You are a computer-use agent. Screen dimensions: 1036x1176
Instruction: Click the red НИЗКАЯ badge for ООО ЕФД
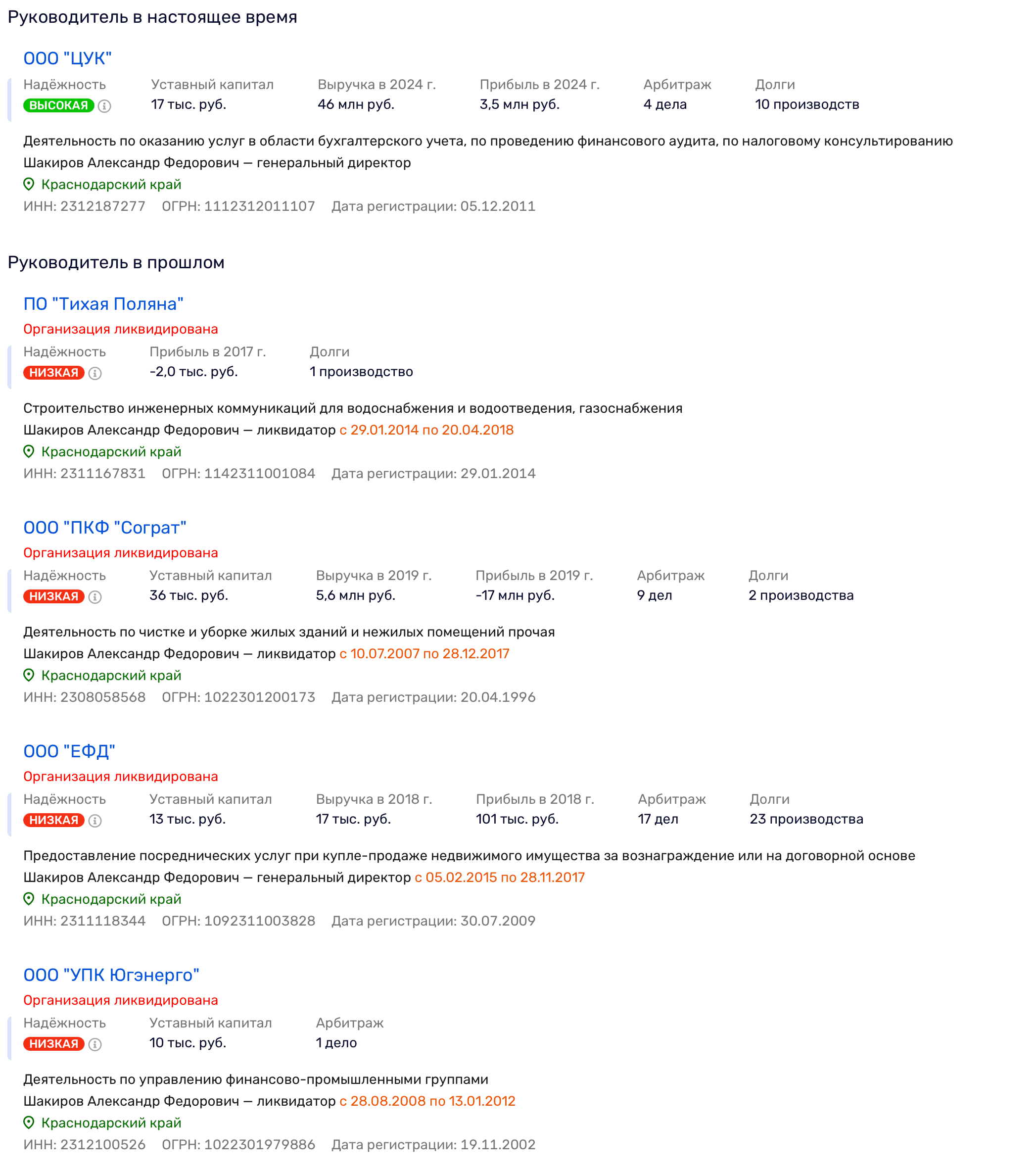(x=53, y=821)
